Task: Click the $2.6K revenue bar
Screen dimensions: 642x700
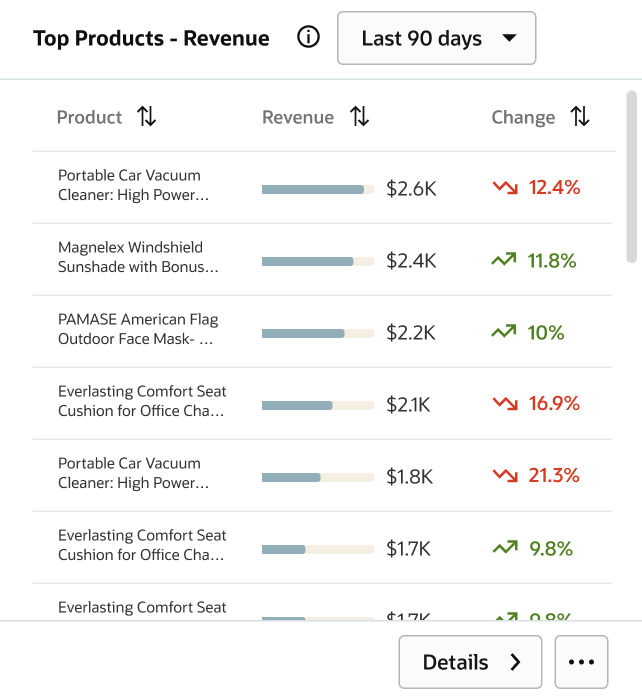Action: coord(318,189)
